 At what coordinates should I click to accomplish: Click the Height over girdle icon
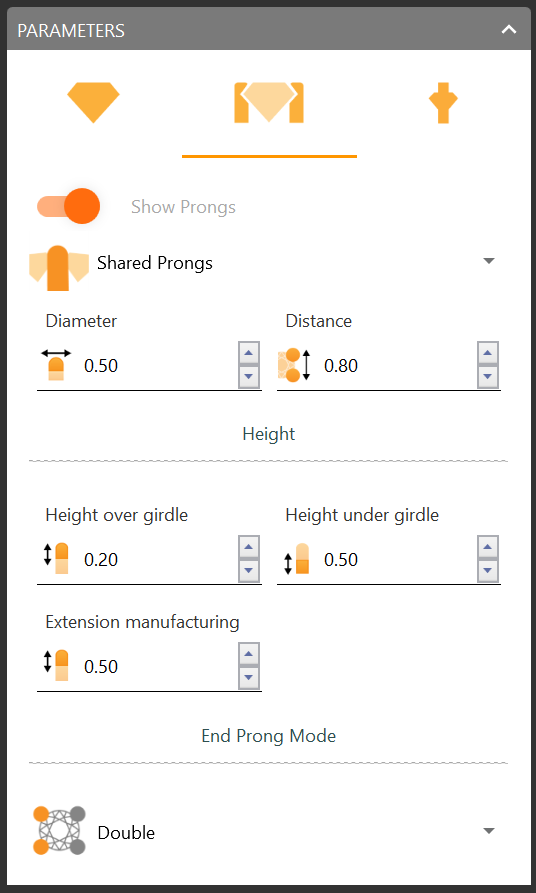(56, 559)
